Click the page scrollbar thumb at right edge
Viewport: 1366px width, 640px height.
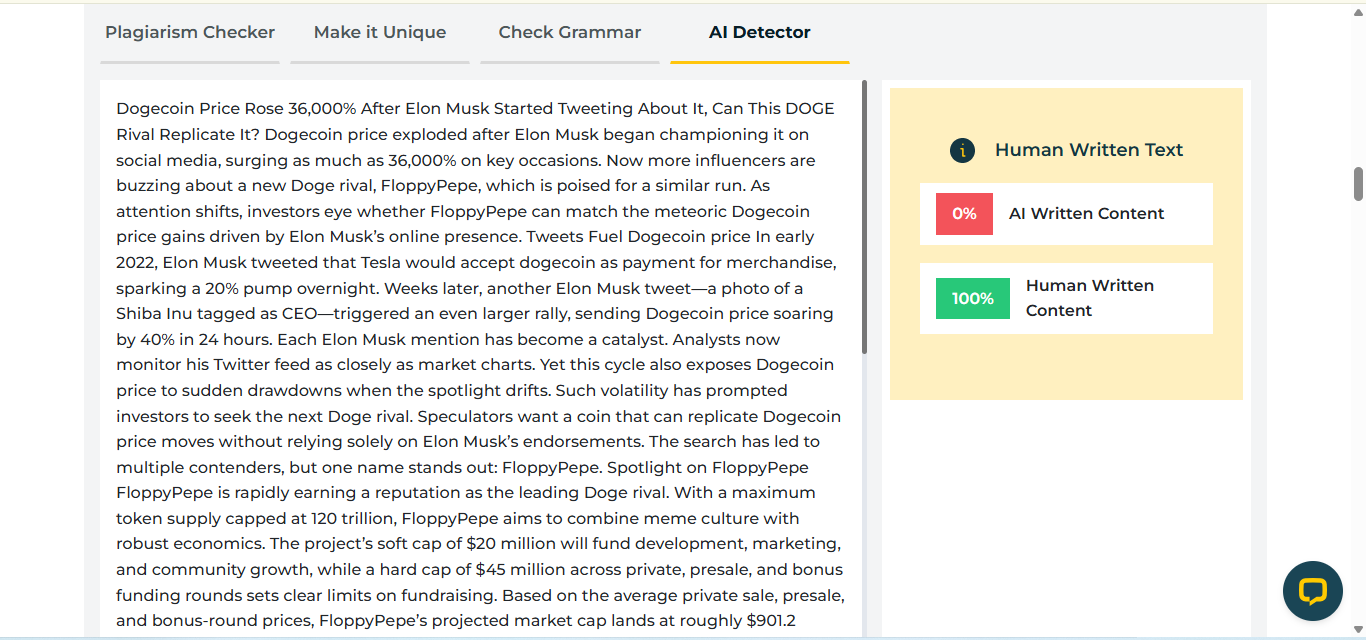pos(1358,184)
